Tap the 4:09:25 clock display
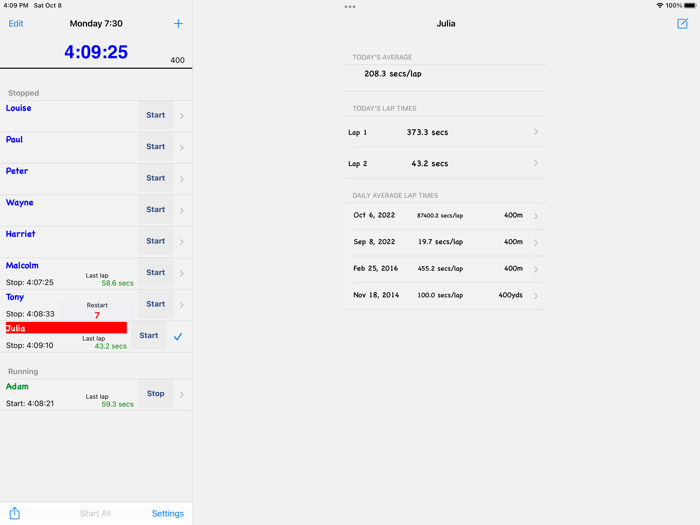700x525 pixels. pyautogui.click(x=96, y=52)
